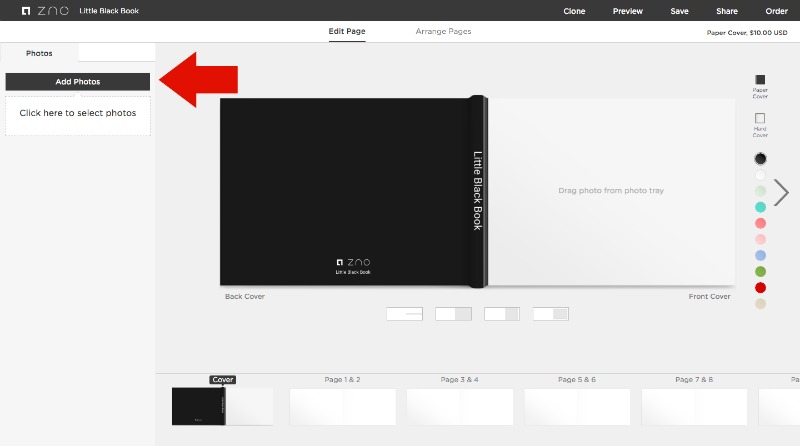The width and height of the screenshot is (800, 446).
Task: Pick the white cover color
Action: [x=760, y=175]
